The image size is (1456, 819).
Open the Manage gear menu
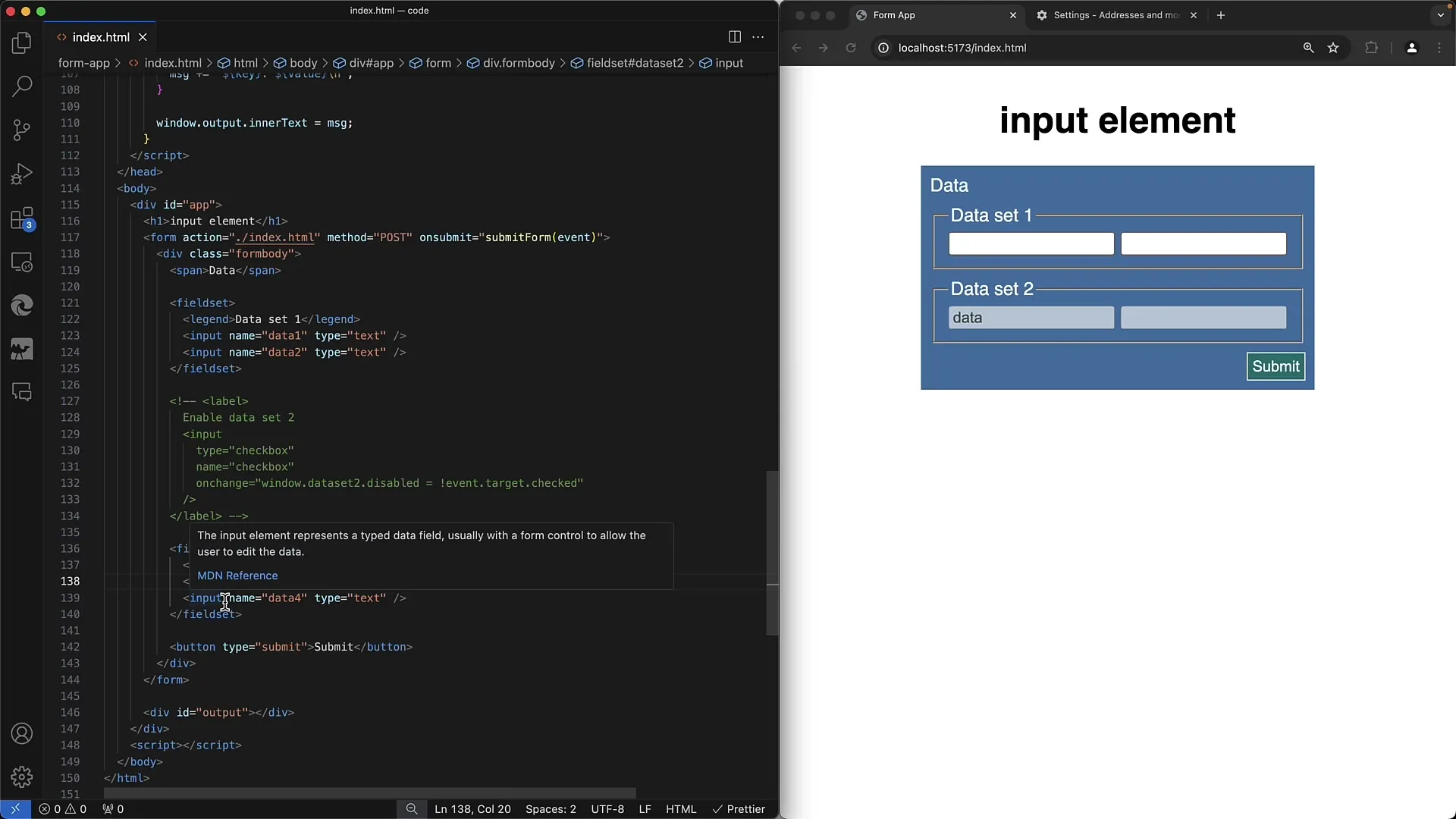click(22, 777)
